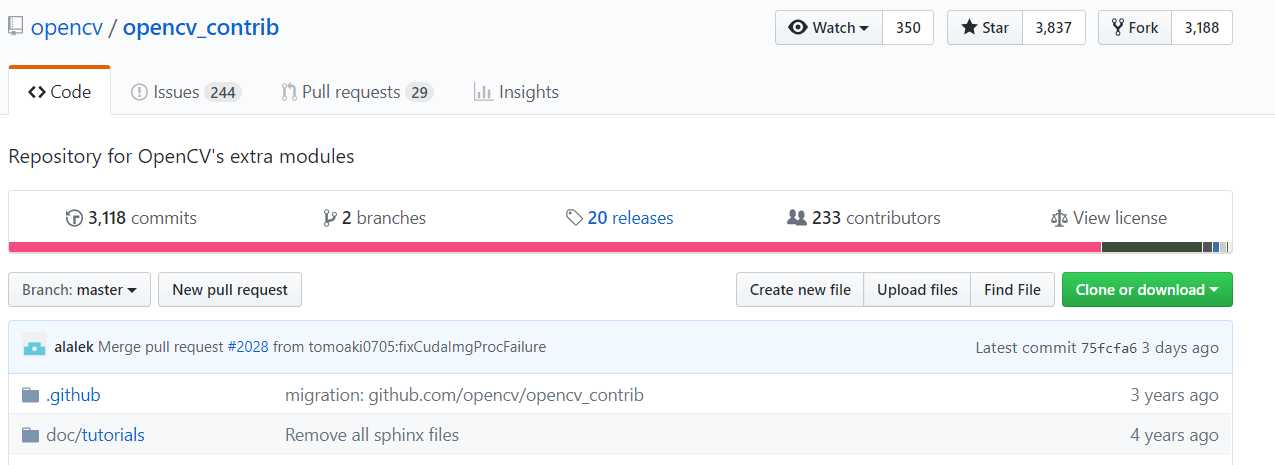Click alalek's avatar thumbnail
The image size is (1275, 465).
point(34,347)
